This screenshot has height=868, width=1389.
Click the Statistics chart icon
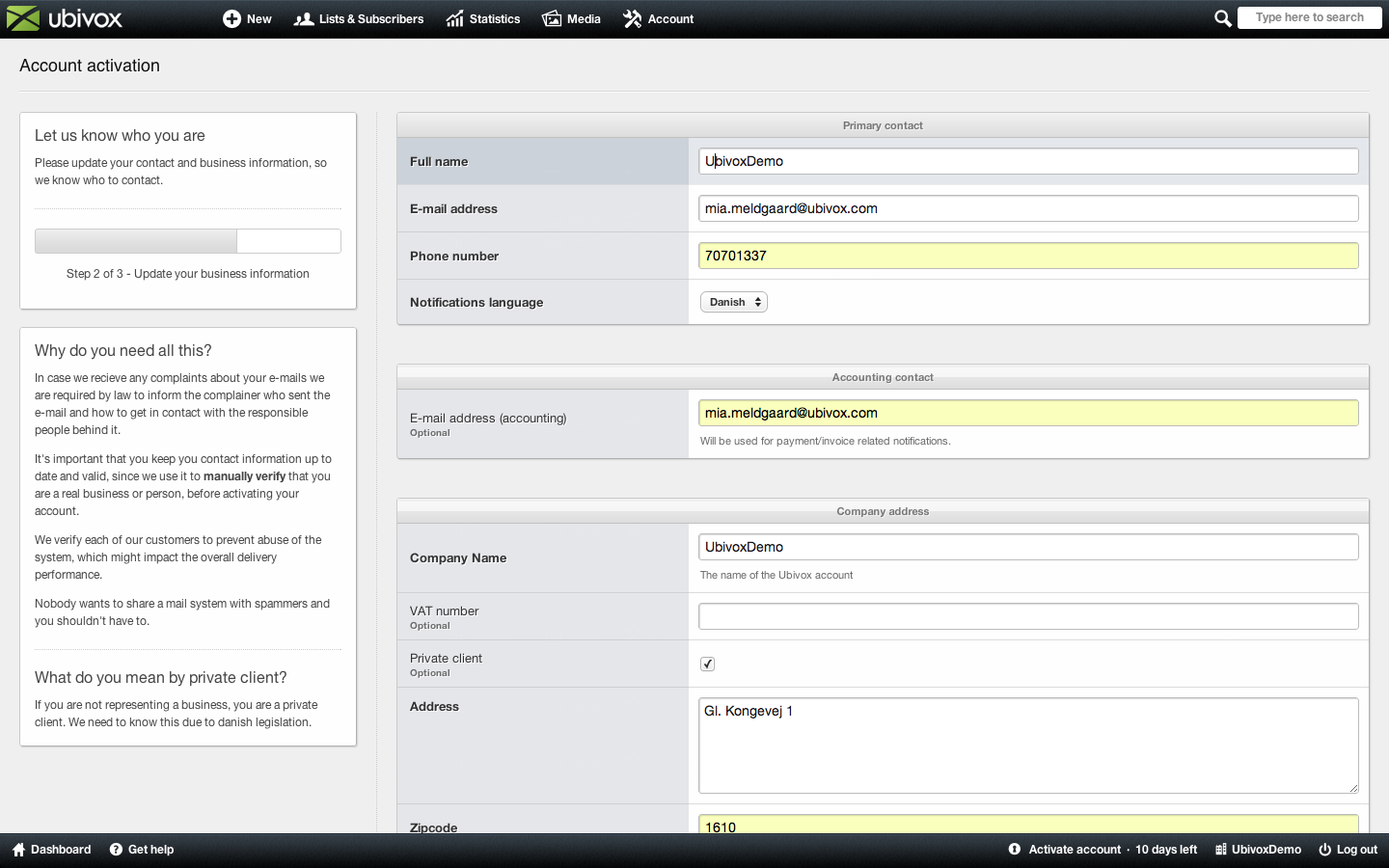click(x=455, y=18)
